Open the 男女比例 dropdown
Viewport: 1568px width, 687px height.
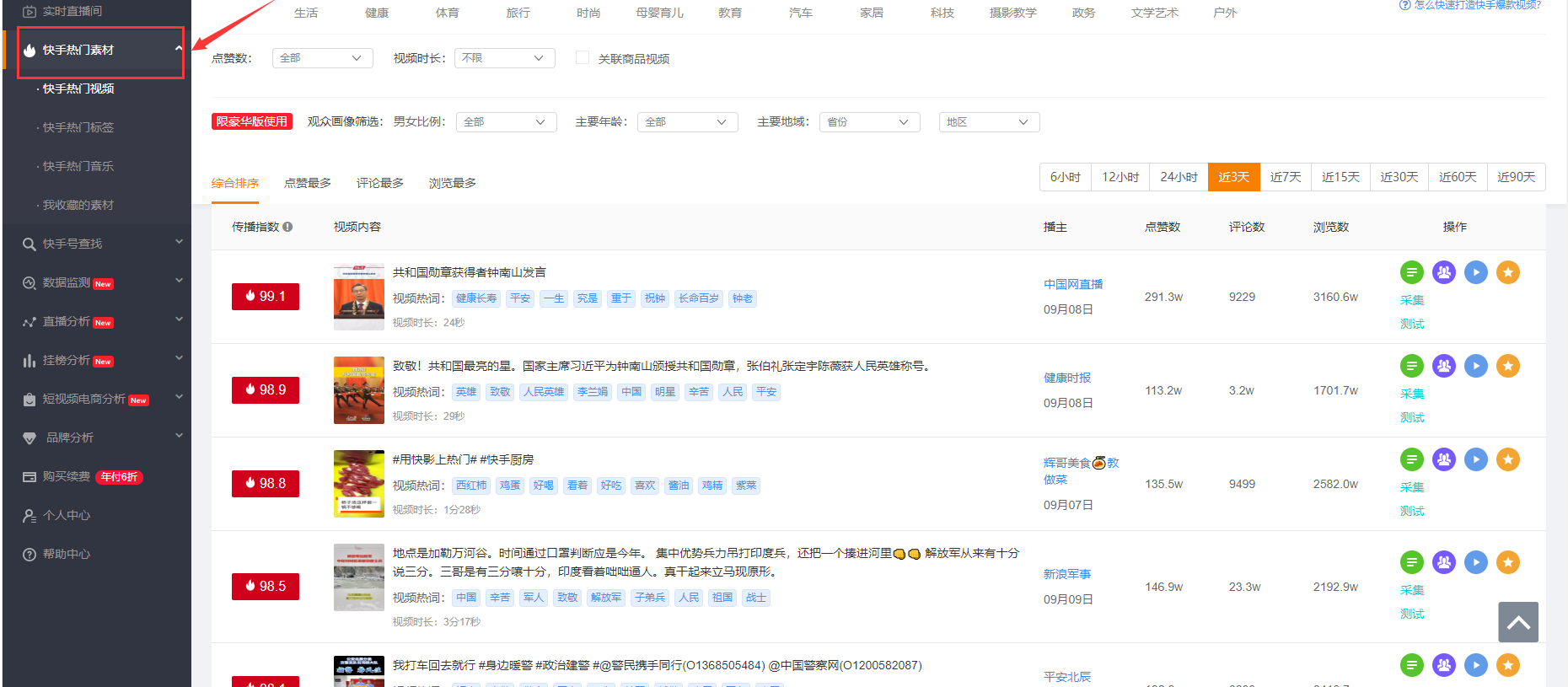(x=507, y=122)
